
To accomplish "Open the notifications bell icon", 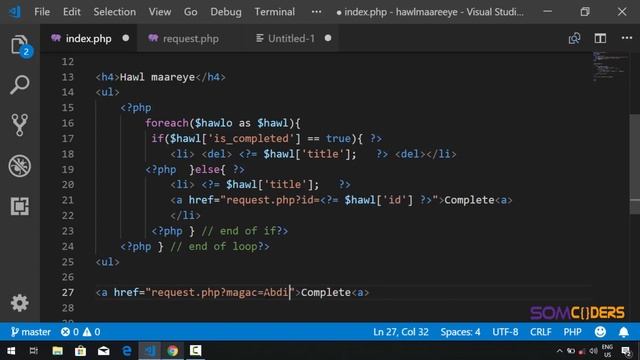I will point(623,332).
